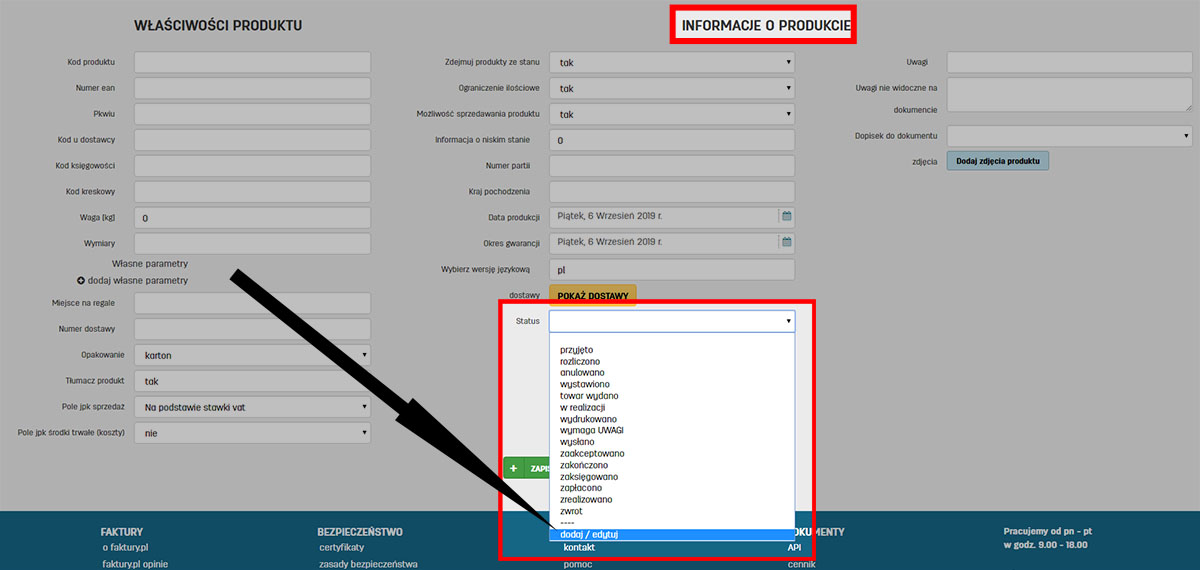
Task: Open calendar picker for Data produkcji
Action: pyautogui.click(x=786, y=216)
